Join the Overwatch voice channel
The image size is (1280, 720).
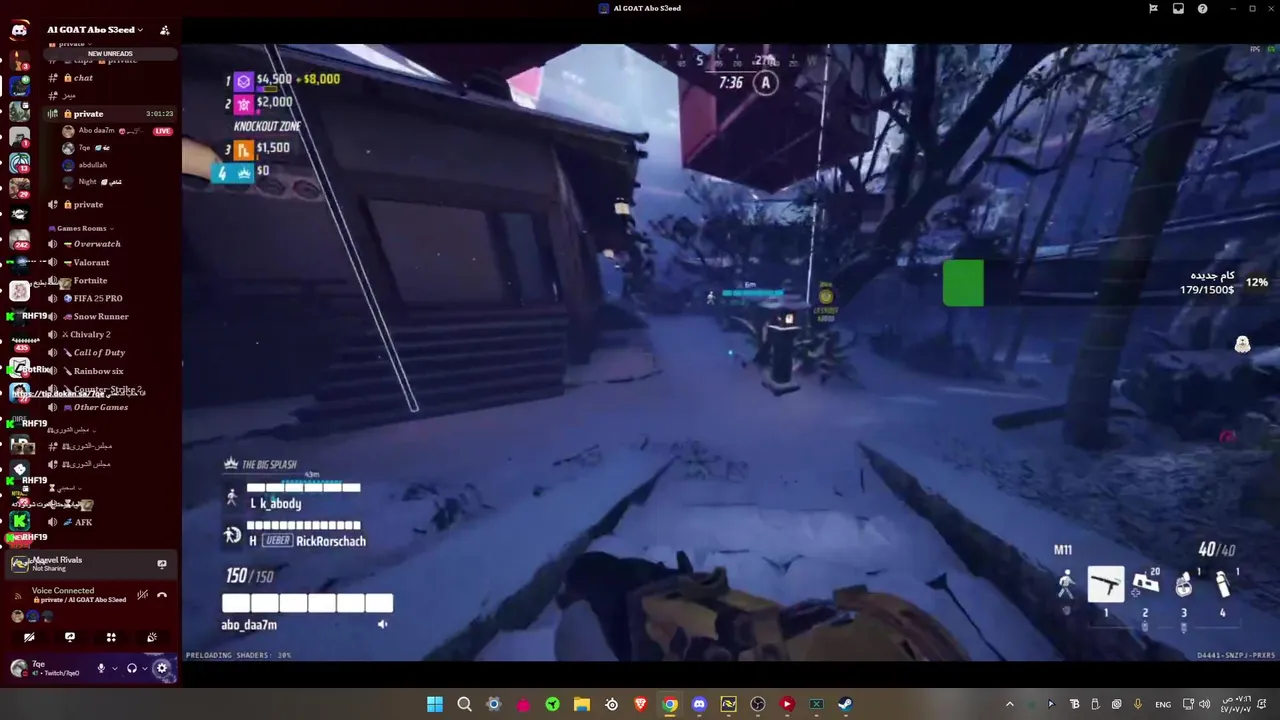[x=110, y=244]
